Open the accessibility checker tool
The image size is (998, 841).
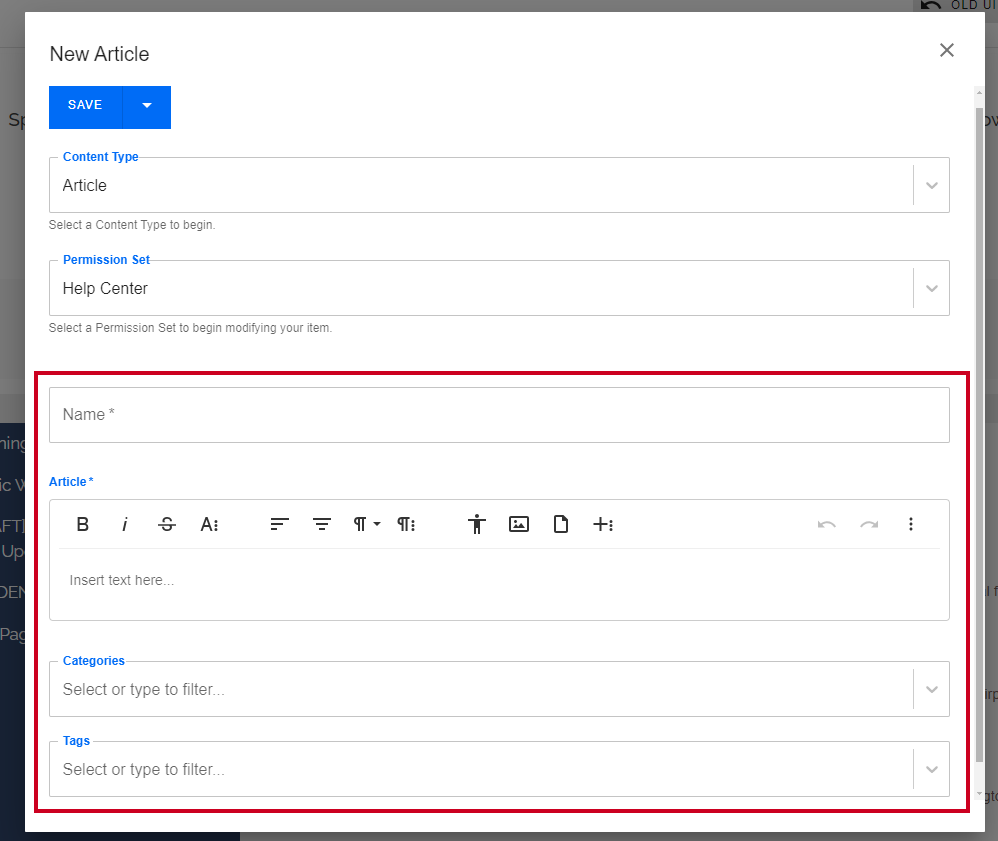477,524
